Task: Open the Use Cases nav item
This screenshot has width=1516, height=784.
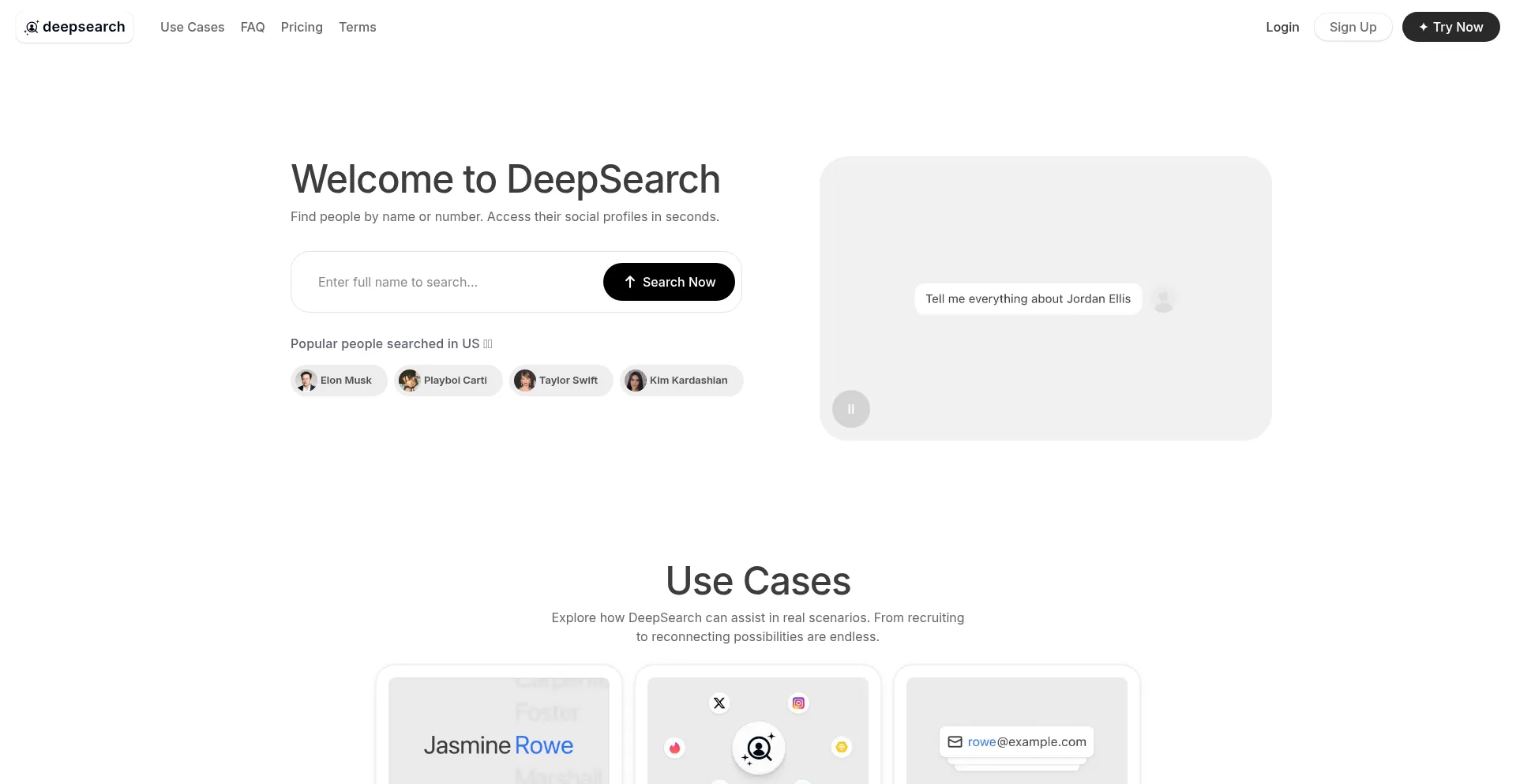Action: pos(192,27)
